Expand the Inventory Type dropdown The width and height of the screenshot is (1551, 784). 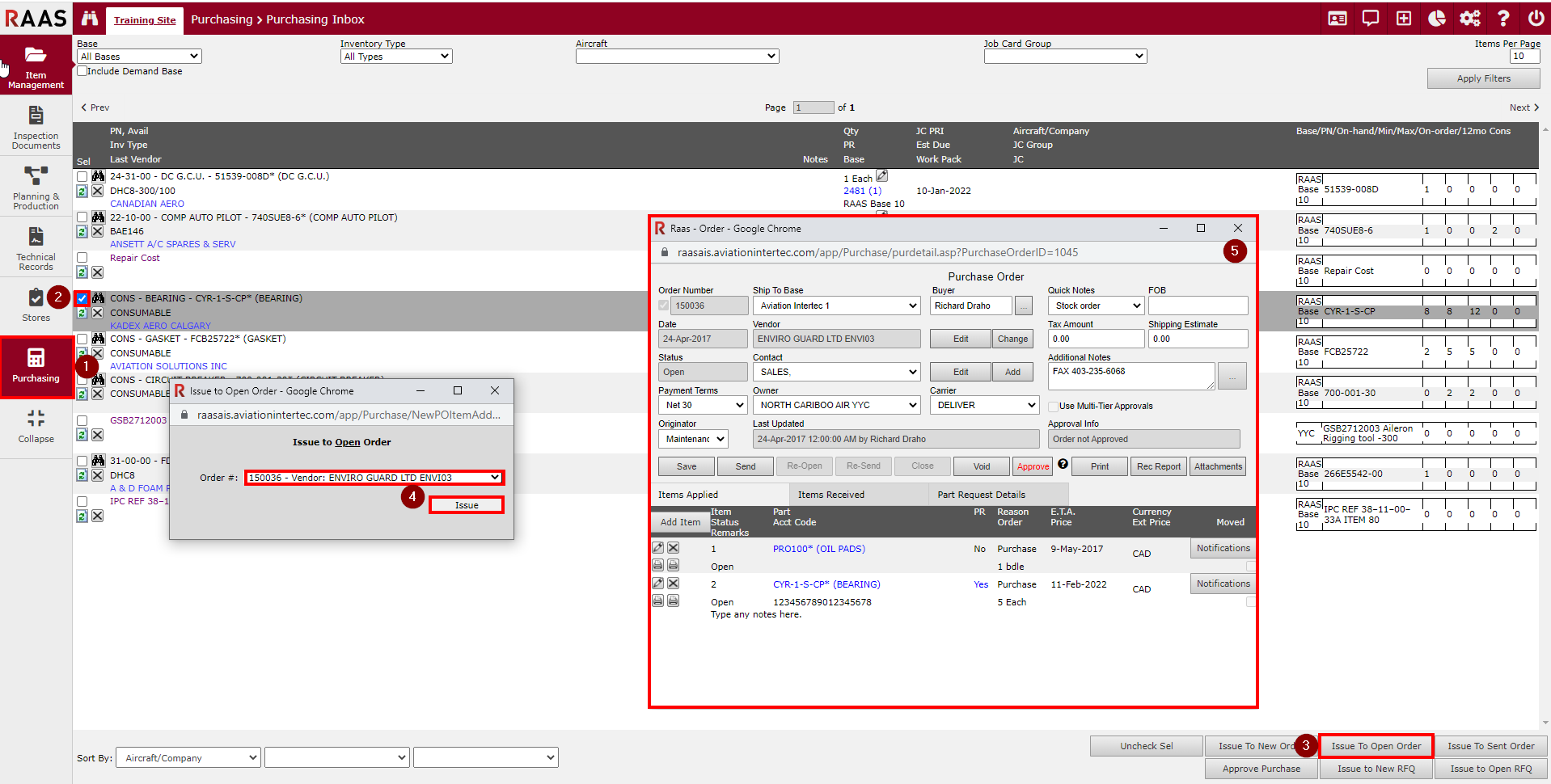coord(395,57)
